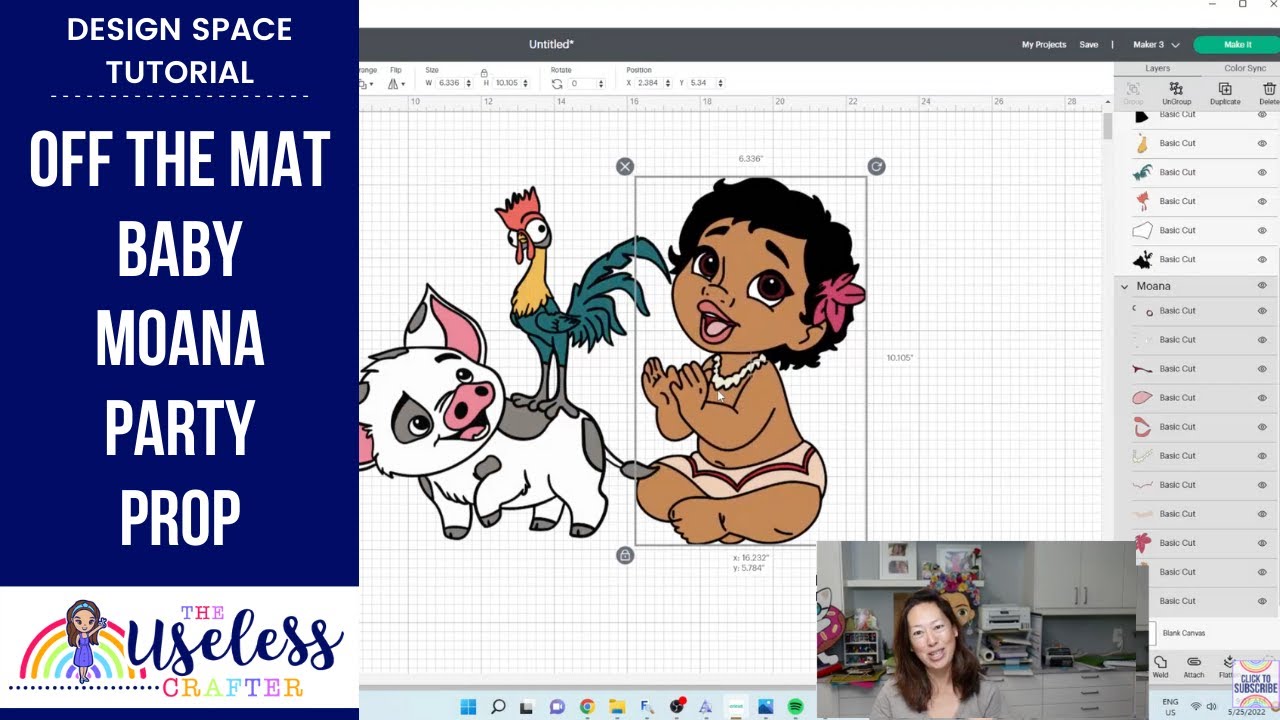This screenshot has width=1280, height=720.
Task: Hide the black rooster silhouette layer
Action: coord(1262,259)
